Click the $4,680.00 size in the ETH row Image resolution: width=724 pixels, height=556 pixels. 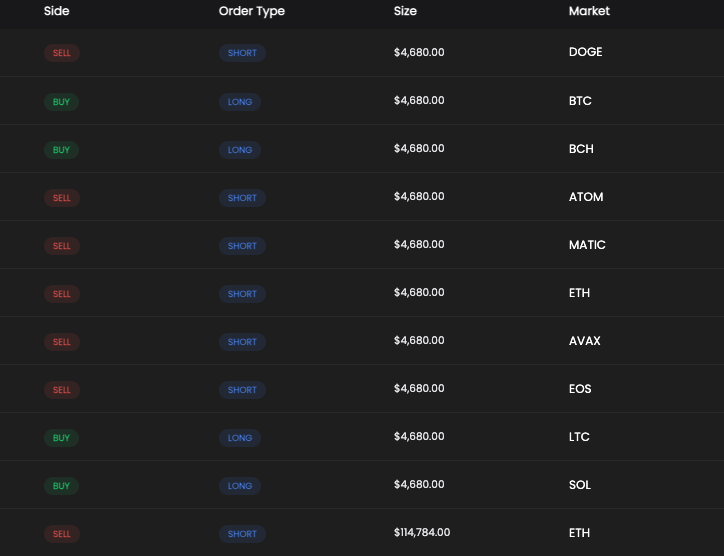(419, 292)
